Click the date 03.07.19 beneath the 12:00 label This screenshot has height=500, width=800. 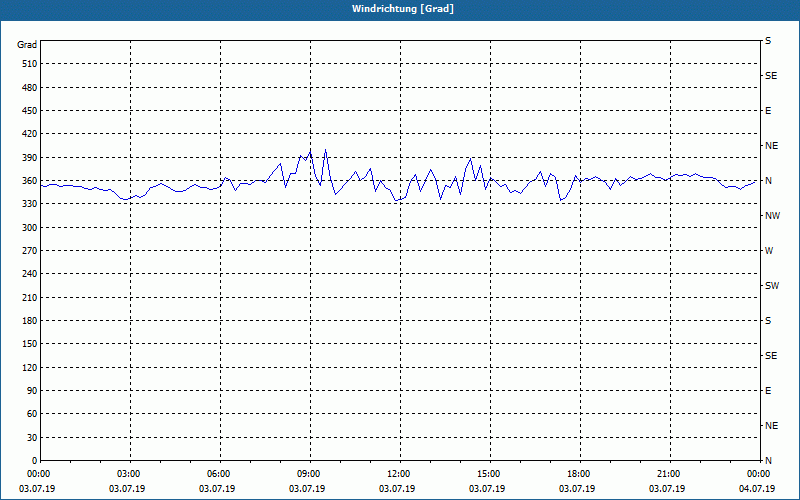(397, 489)
